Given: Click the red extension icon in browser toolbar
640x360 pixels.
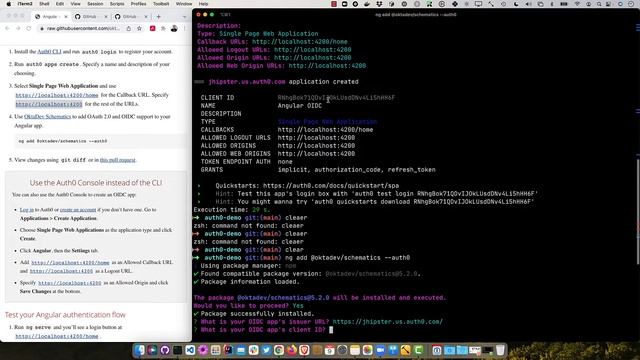Looking at the screenshot, I should (x=153, y=28).
